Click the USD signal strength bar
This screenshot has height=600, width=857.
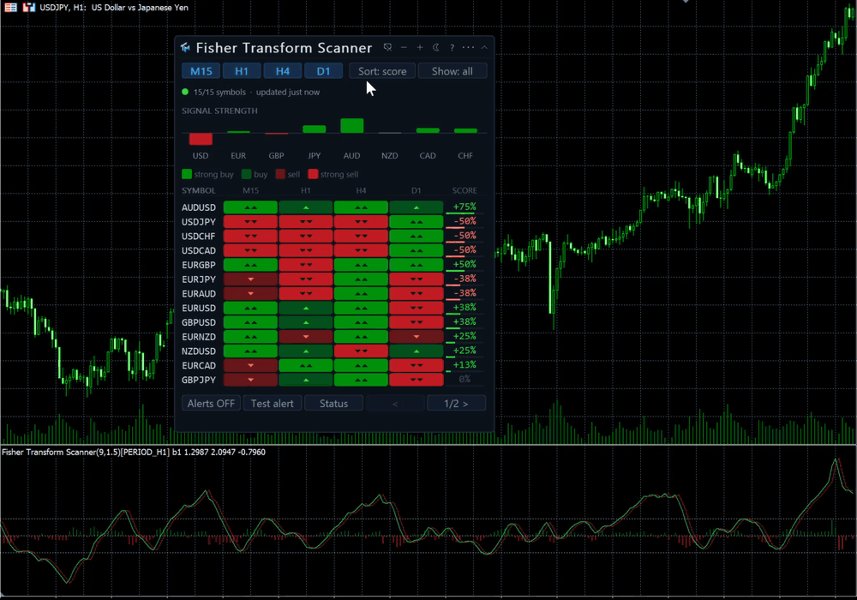tap(201, 139)
